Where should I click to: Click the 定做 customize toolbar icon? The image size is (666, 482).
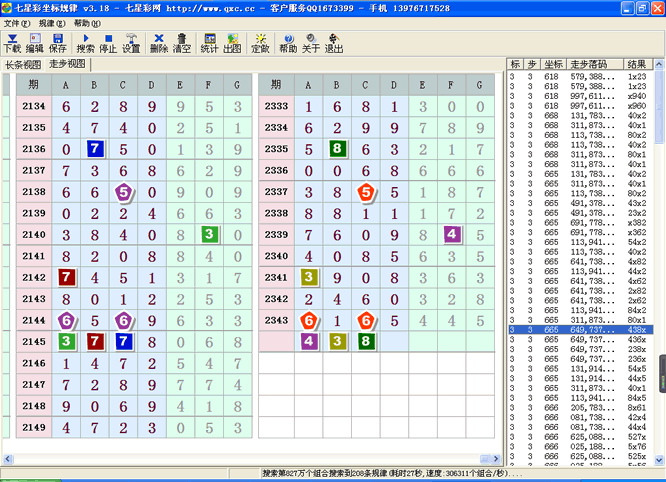pyautogui.click(x=260, y=44)
